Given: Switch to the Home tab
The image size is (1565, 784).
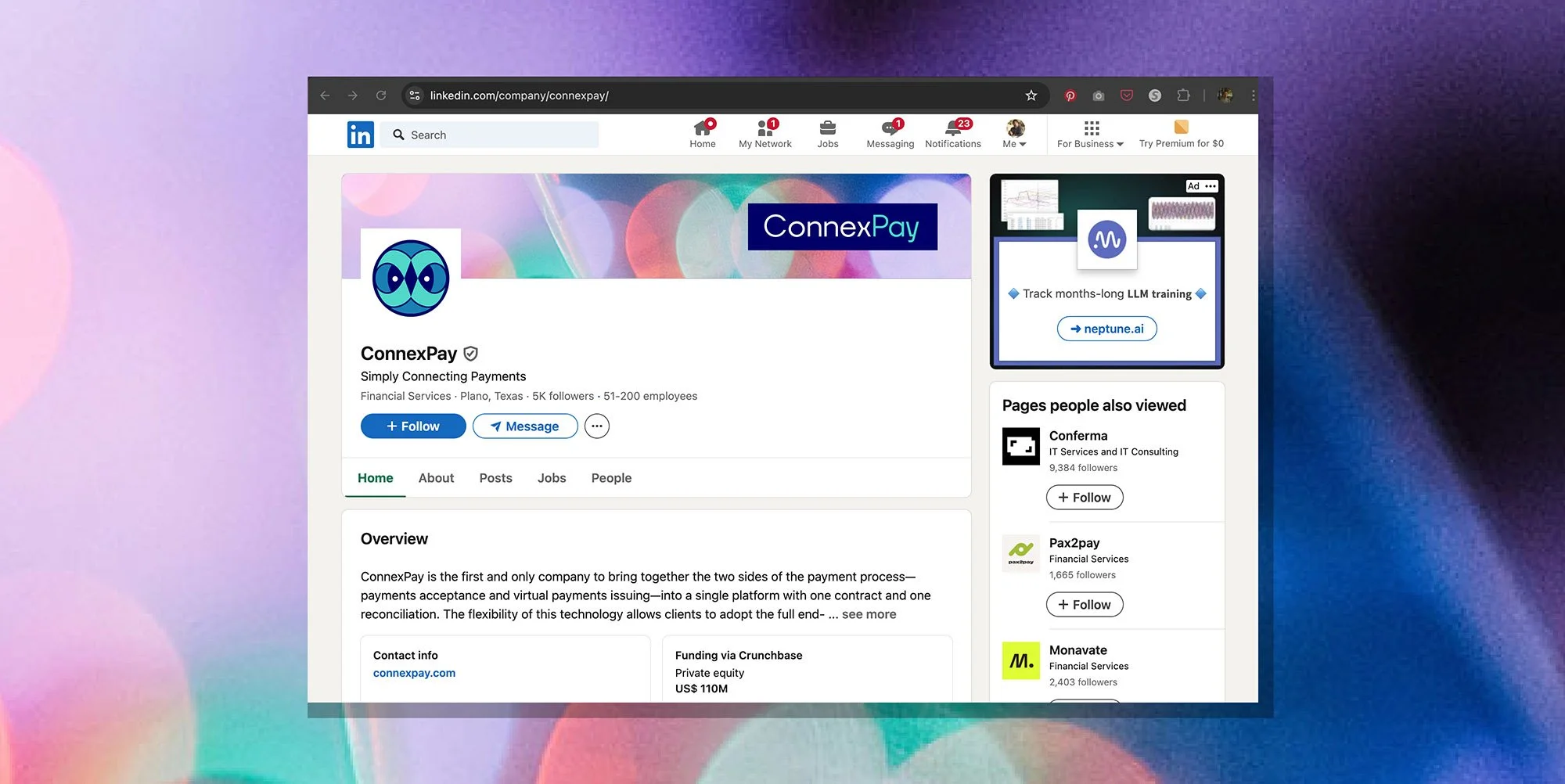Looking at the screenshot, I should coord(376,478).
